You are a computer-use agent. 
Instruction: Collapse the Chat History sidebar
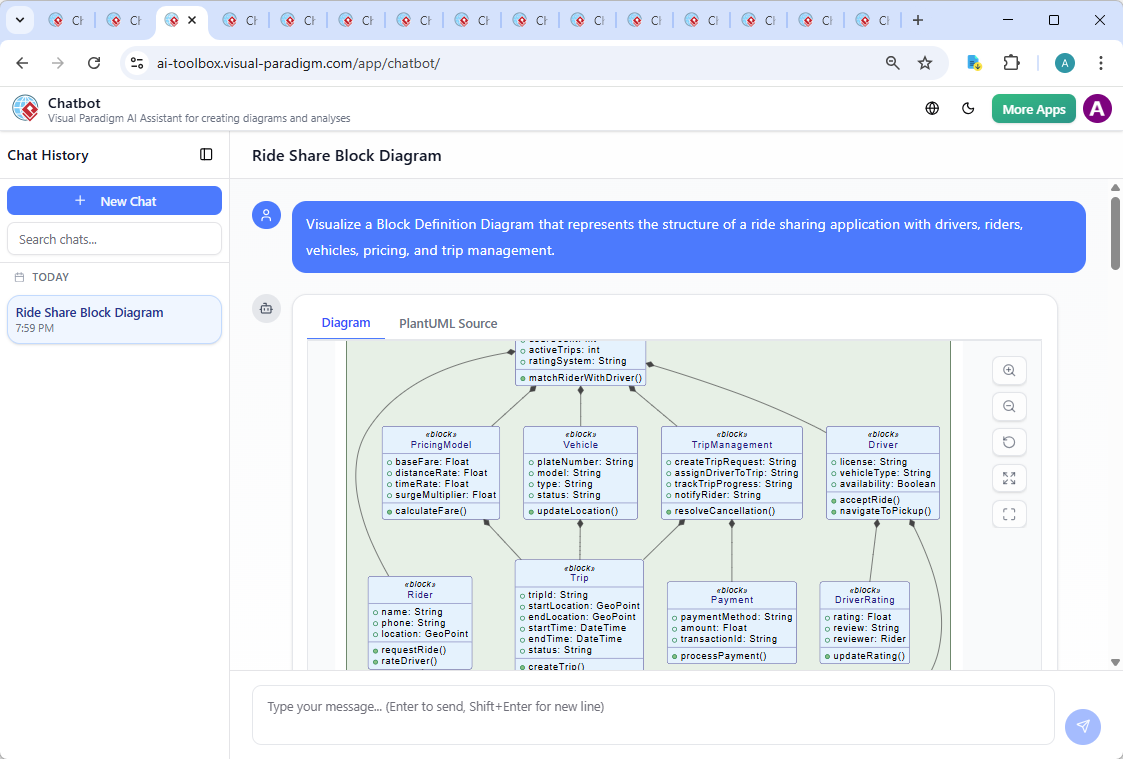[206, 154]
